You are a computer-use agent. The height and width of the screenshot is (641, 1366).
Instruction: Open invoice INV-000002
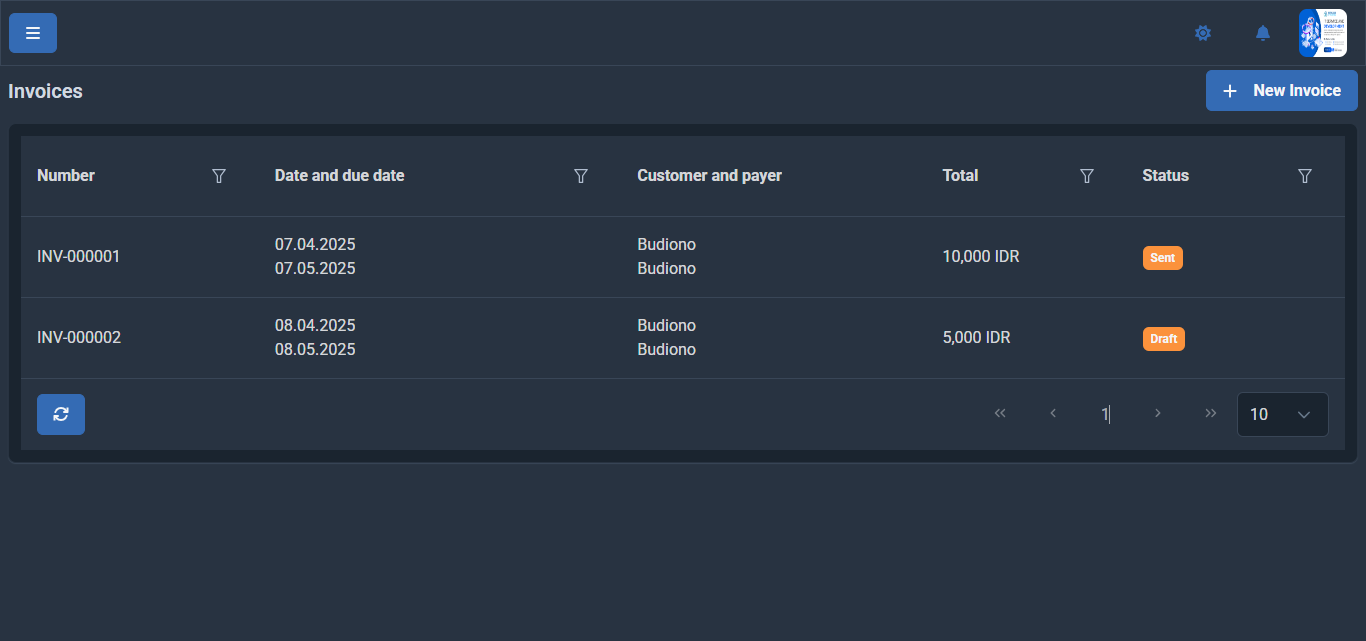[x=79, y=338]
